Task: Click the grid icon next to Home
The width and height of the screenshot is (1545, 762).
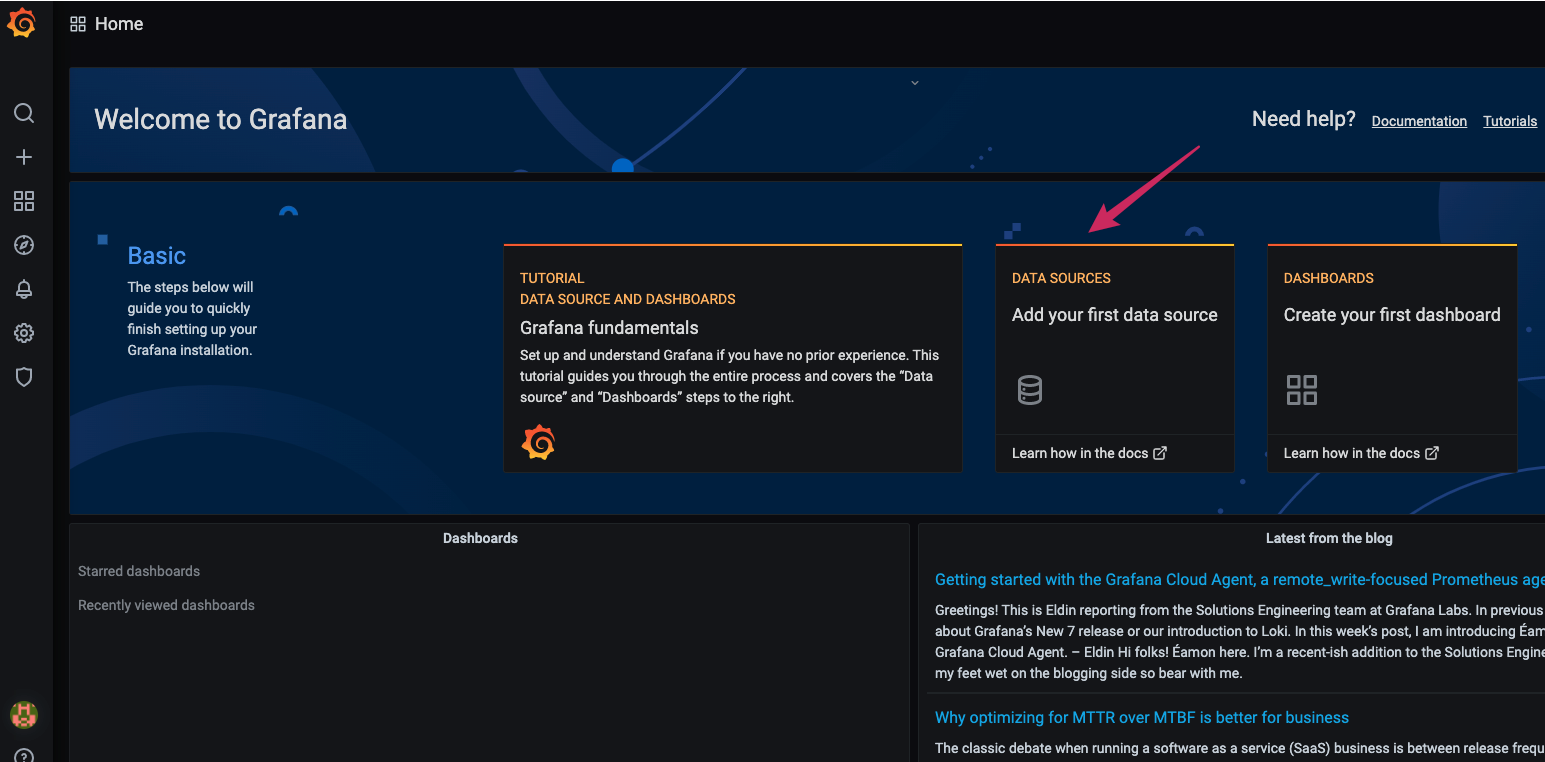Action: tap(78, 24)
